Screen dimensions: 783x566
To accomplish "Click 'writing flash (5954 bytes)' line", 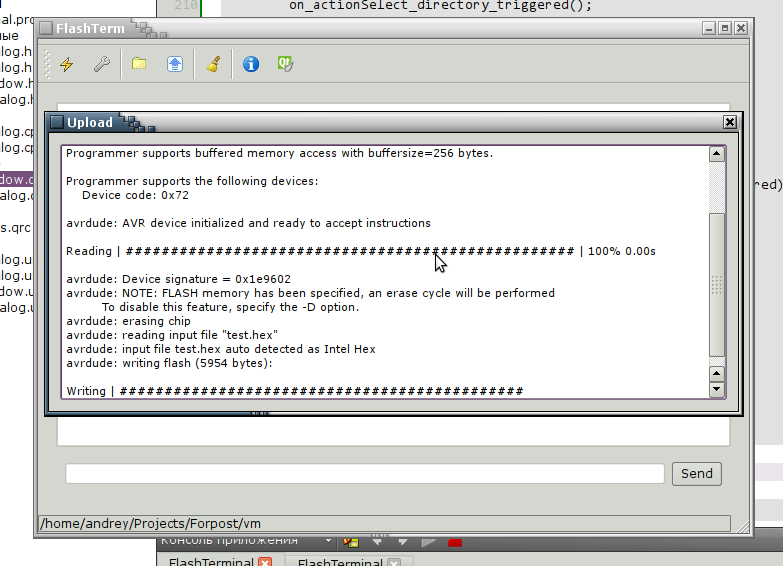I will [169, 363].
